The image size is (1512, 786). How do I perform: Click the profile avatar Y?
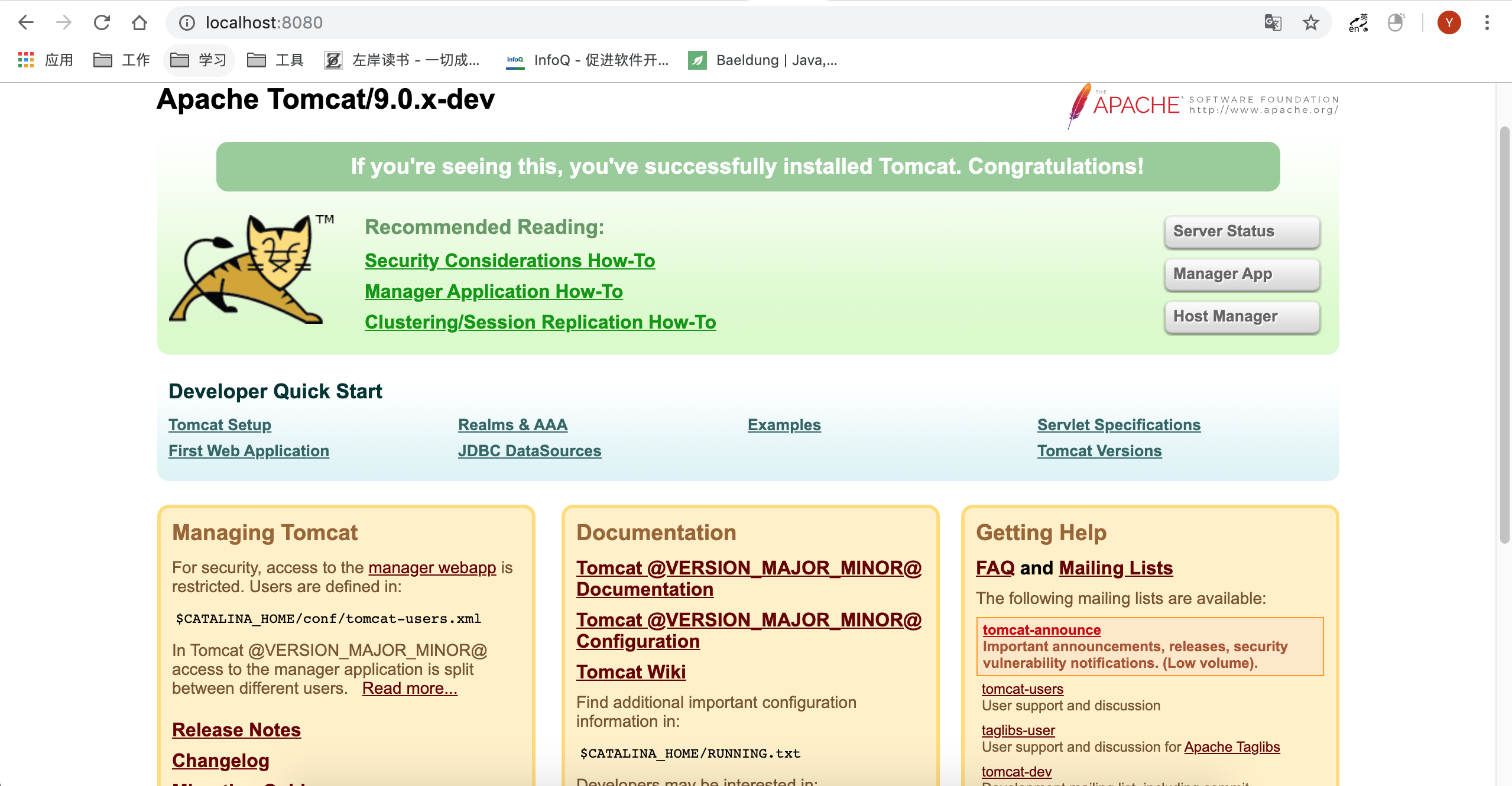[1449, 22]
